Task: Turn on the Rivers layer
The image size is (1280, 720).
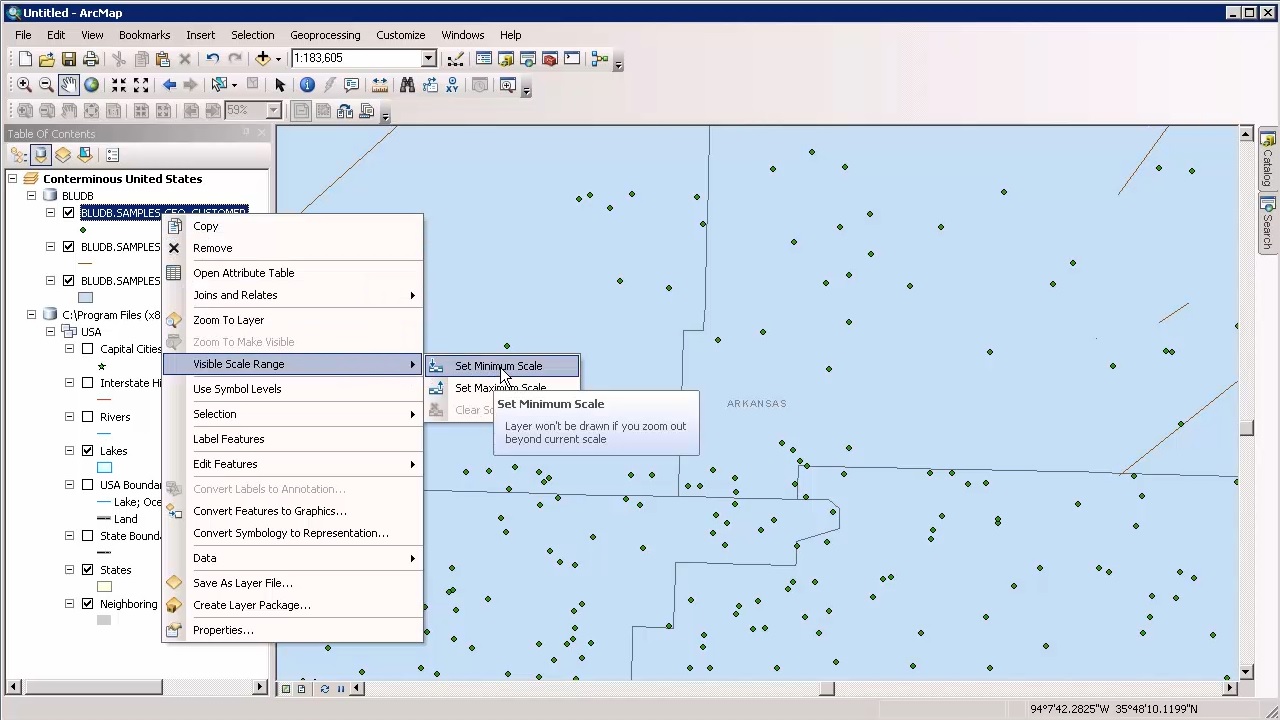Action: pyautogui.click(x=87, y=417)
